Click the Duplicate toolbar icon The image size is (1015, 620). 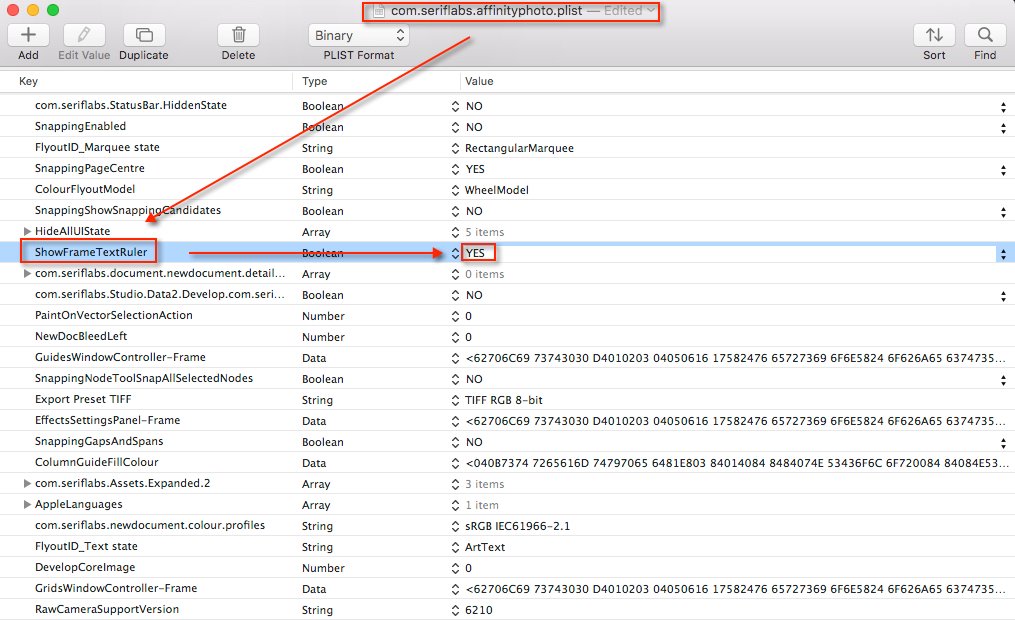(x=143, y=35)
